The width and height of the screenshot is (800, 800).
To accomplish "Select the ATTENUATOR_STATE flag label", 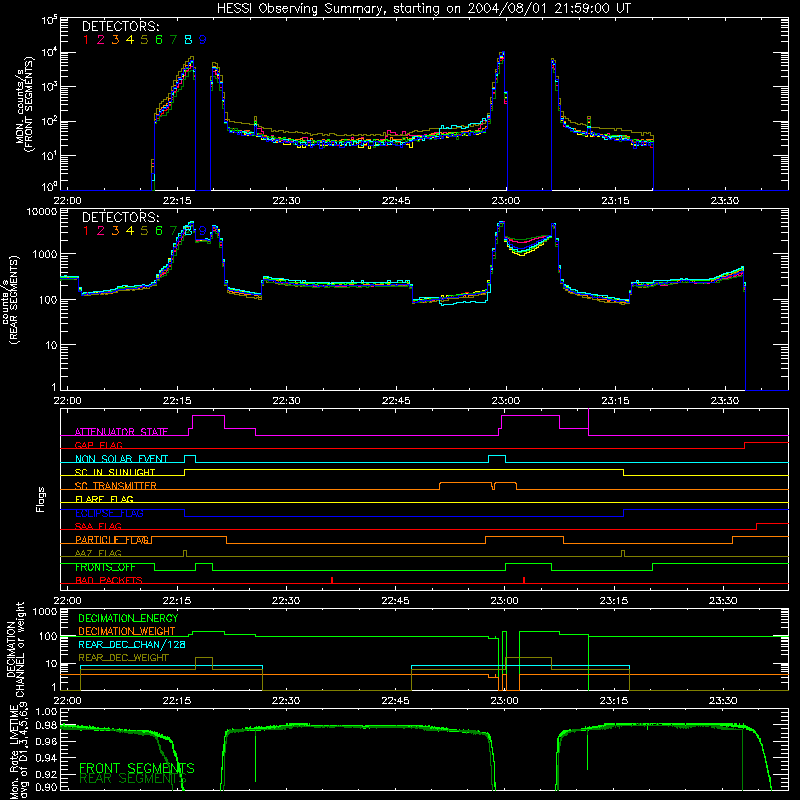I will (x=121, y=432).
